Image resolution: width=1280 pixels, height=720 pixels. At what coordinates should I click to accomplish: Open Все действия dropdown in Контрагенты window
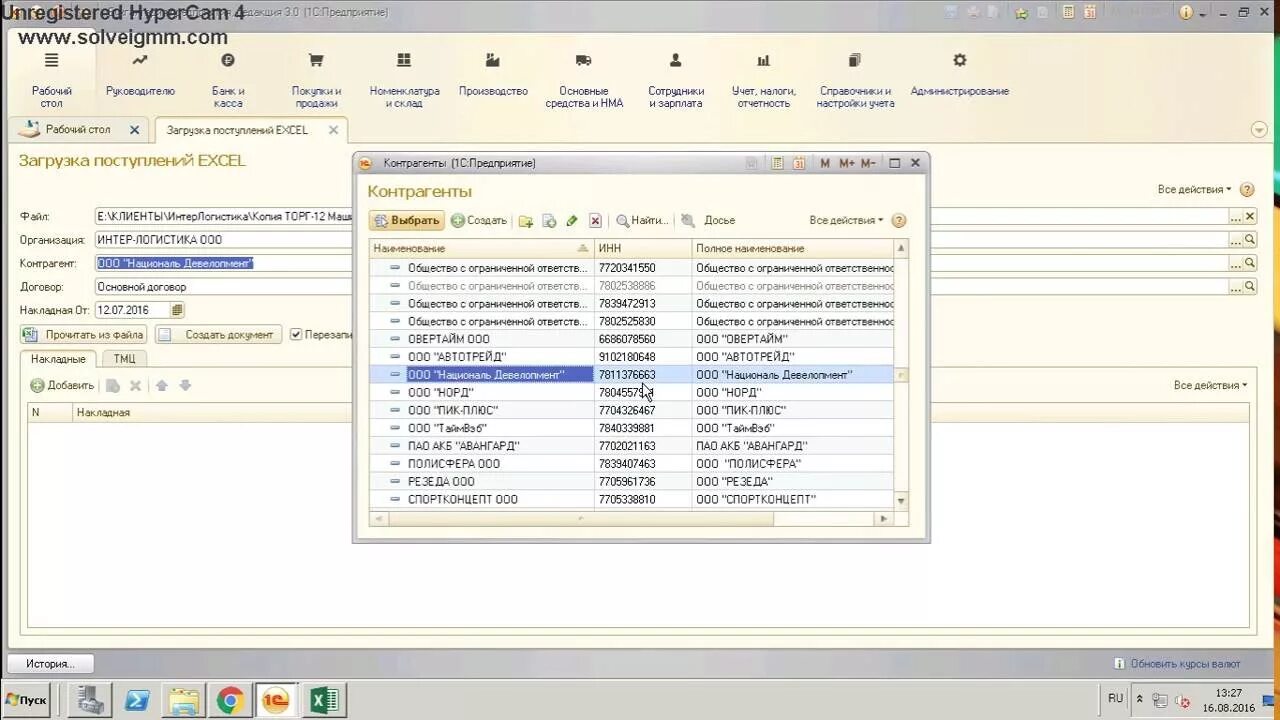pos(846,221)
